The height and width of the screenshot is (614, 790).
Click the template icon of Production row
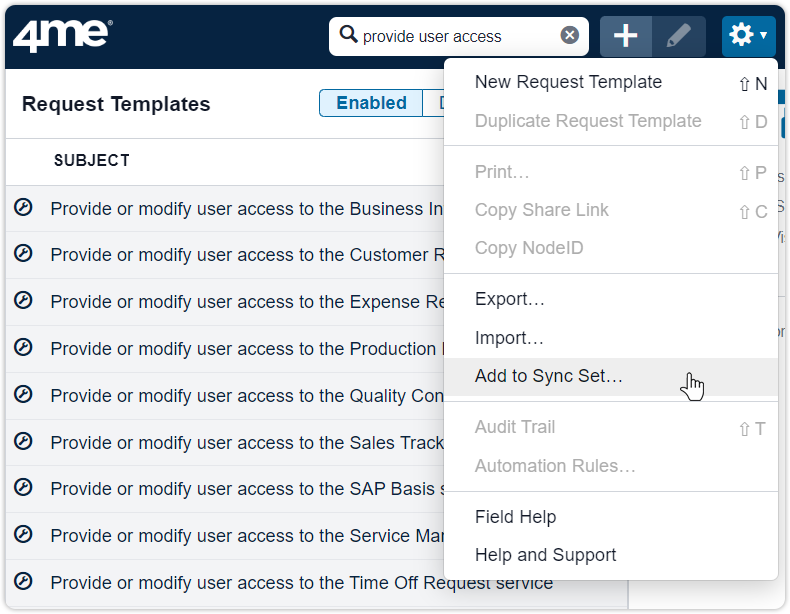[23, 347]
